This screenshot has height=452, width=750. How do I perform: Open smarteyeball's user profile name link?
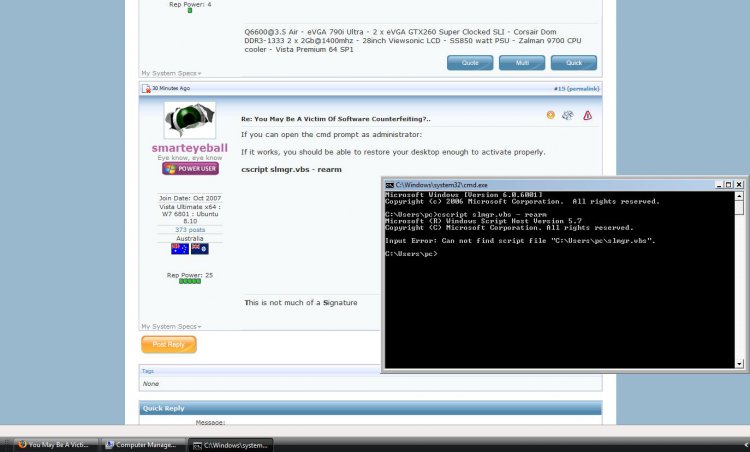tap(189, 148)
